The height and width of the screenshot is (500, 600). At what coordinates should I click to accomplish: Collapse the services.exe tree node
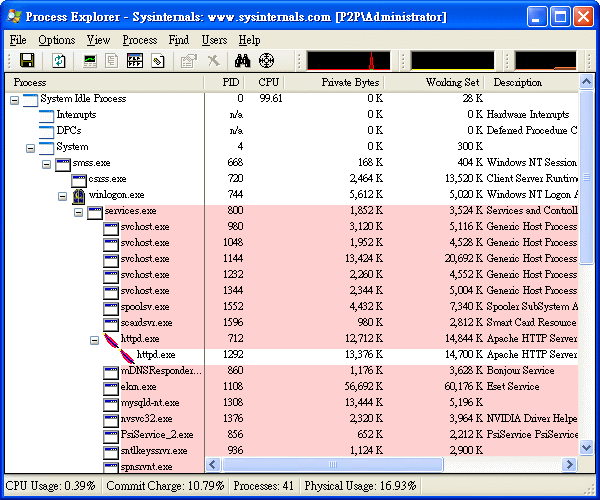coord(79,211)
